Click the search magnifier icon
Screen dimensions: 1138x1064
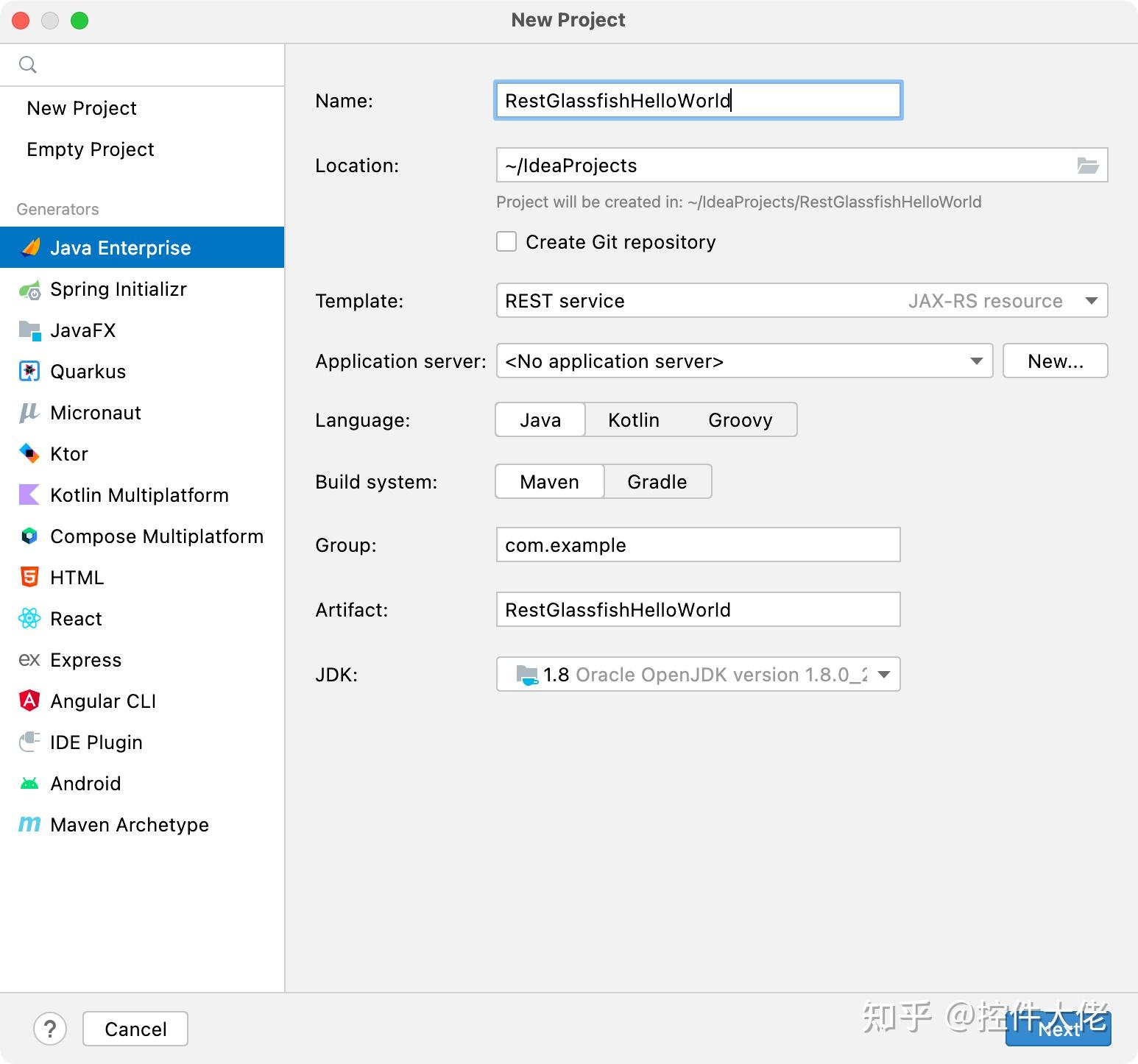[x=28, y=65]
